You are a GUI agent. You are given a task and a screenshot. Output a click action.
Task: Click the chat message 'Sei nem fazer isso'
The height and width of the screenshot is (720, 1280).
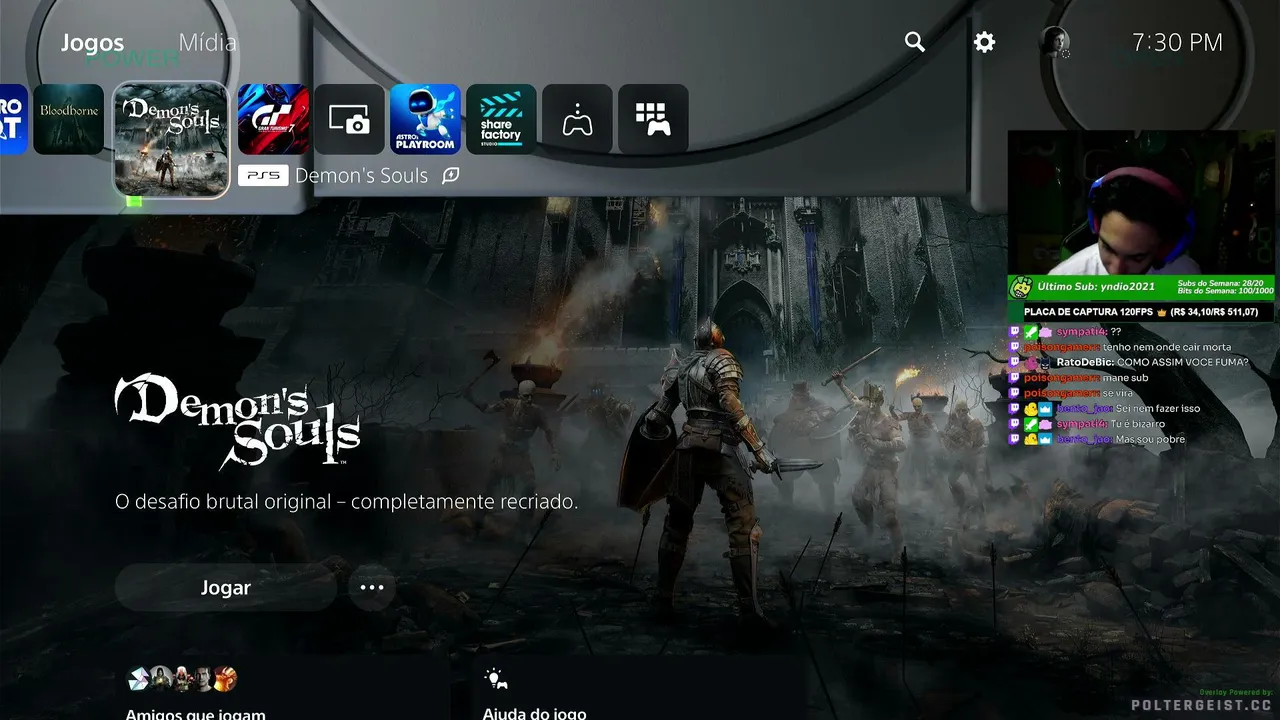click(x=1158, y=409)
